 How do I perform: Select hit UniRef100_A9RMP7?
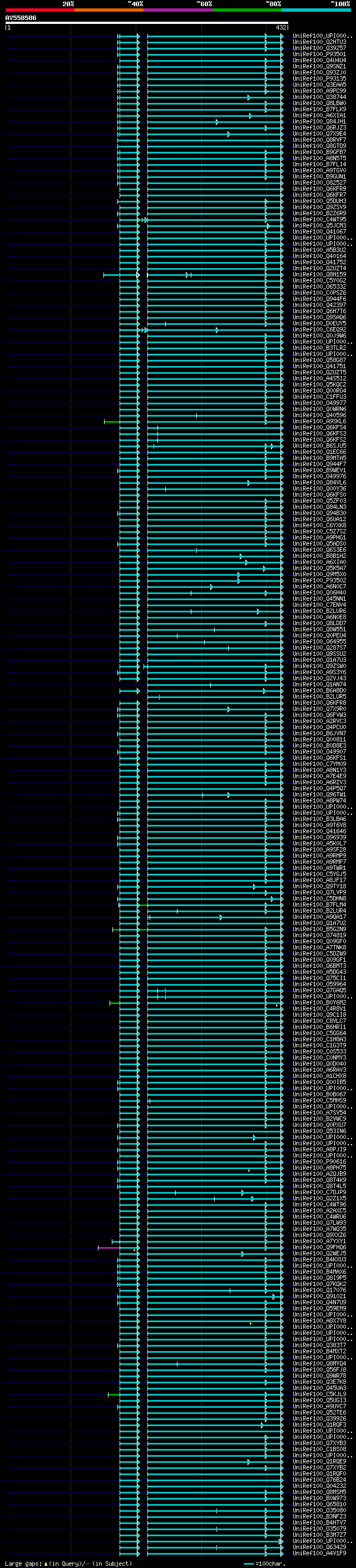[319, 862]
